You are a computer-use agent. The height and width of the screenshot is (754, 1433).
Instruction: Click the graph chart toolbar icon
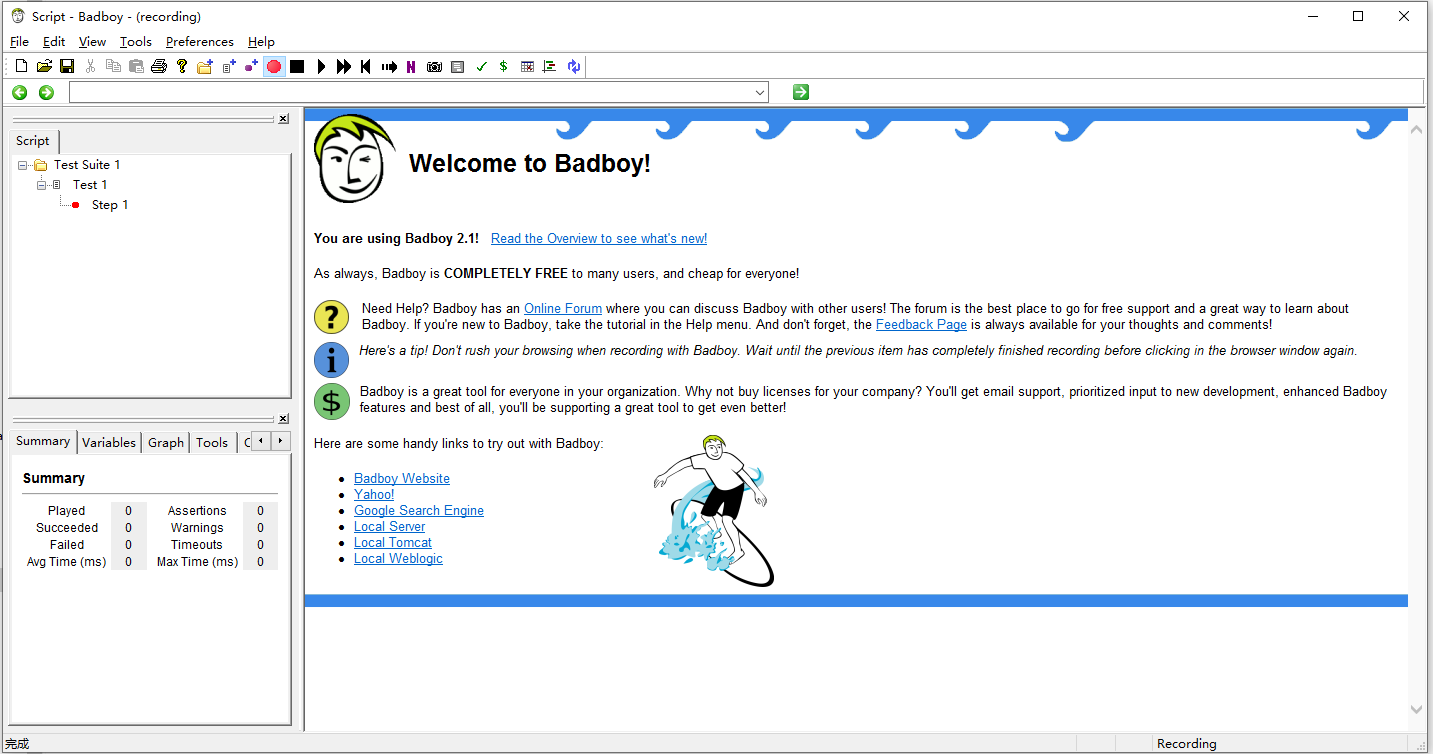(x=549, y=67)
